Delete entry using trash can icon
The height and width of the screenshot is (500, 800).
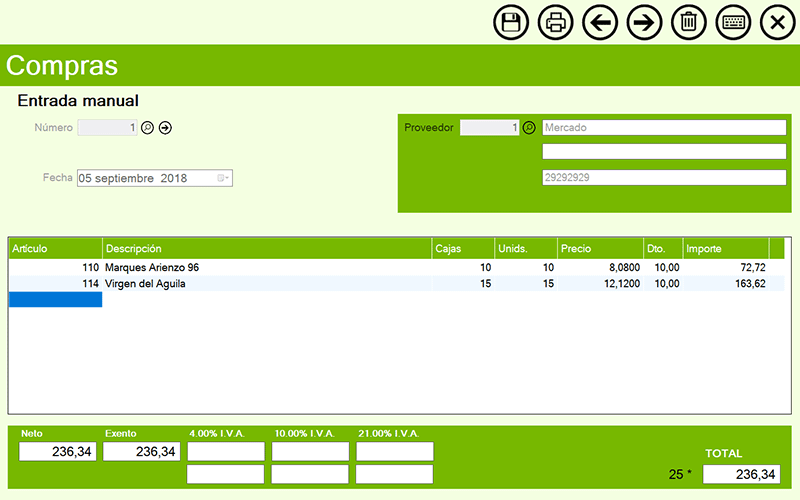coord(689,22)
